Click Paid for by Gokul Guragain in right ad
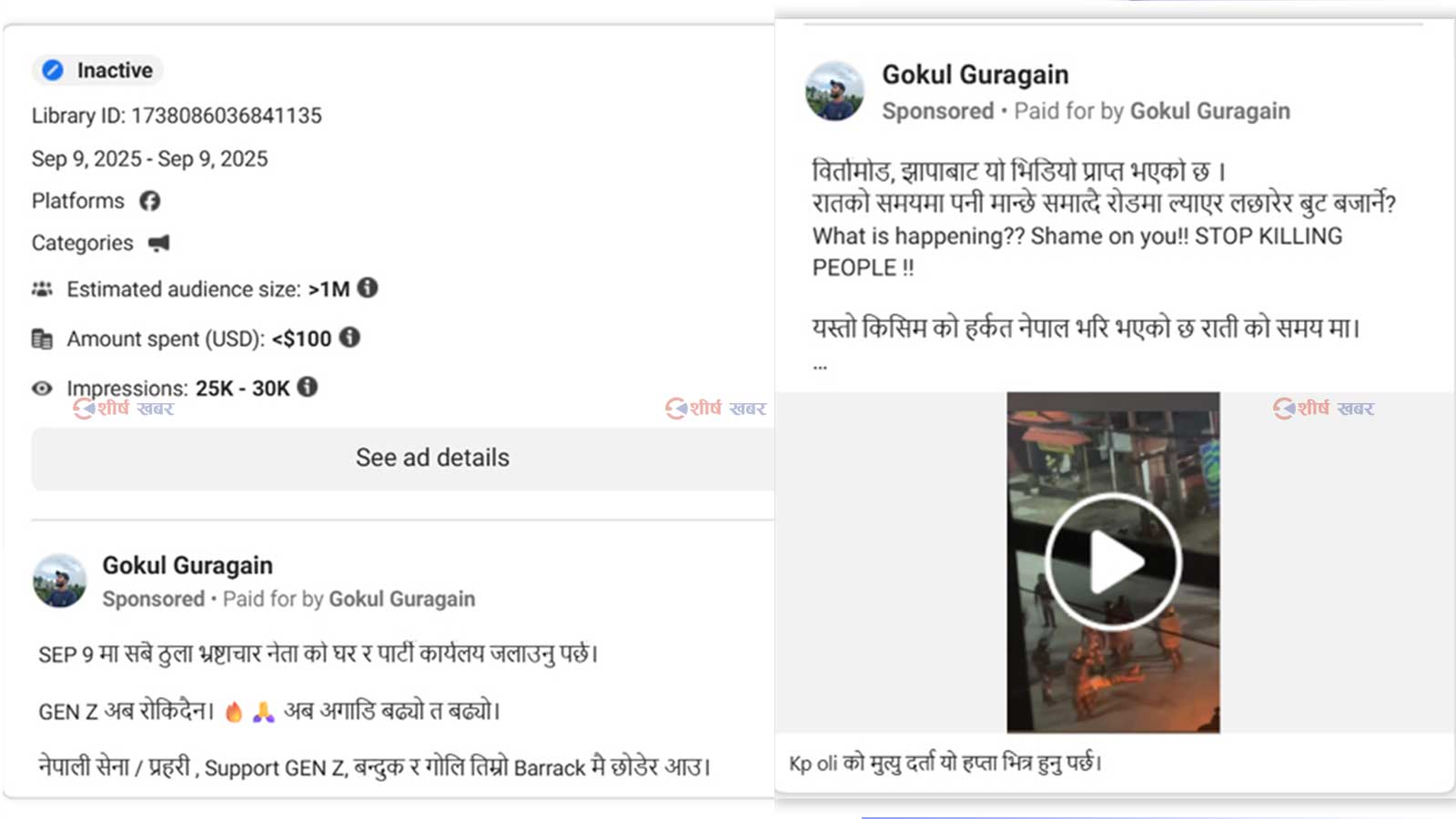Viewport: 1456px width, 819px height. point(1152,111)
